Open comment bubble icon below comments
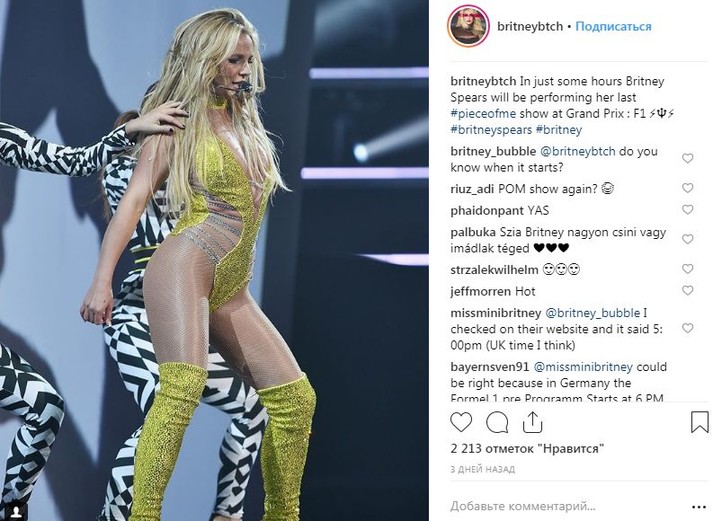 (x=497, y=423)
